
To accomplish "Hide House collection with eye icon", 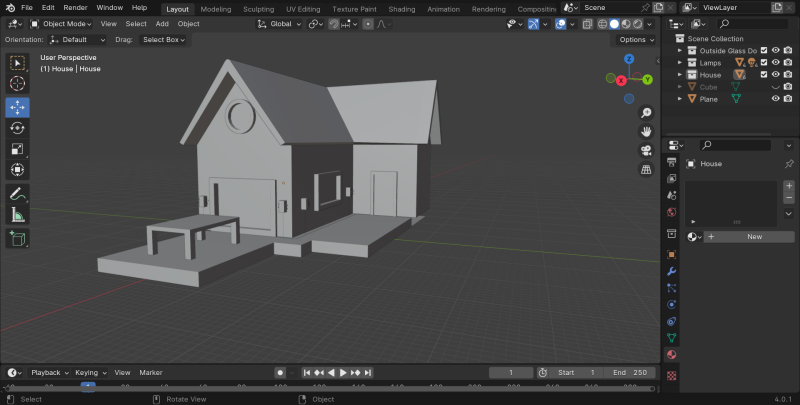I will pos(776,74).
